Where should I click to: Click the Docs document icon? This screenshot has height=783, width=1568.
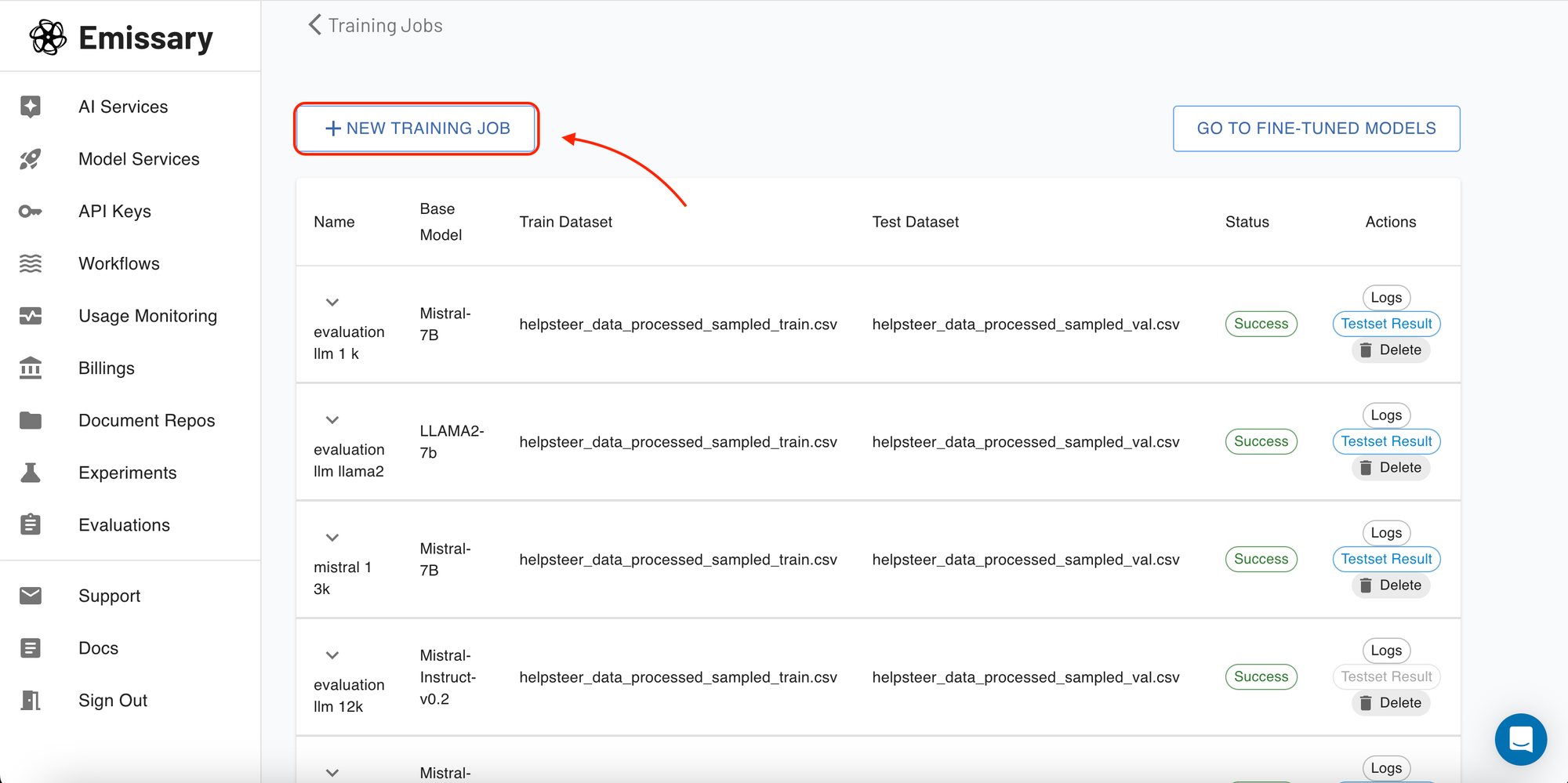click(31, 648)
